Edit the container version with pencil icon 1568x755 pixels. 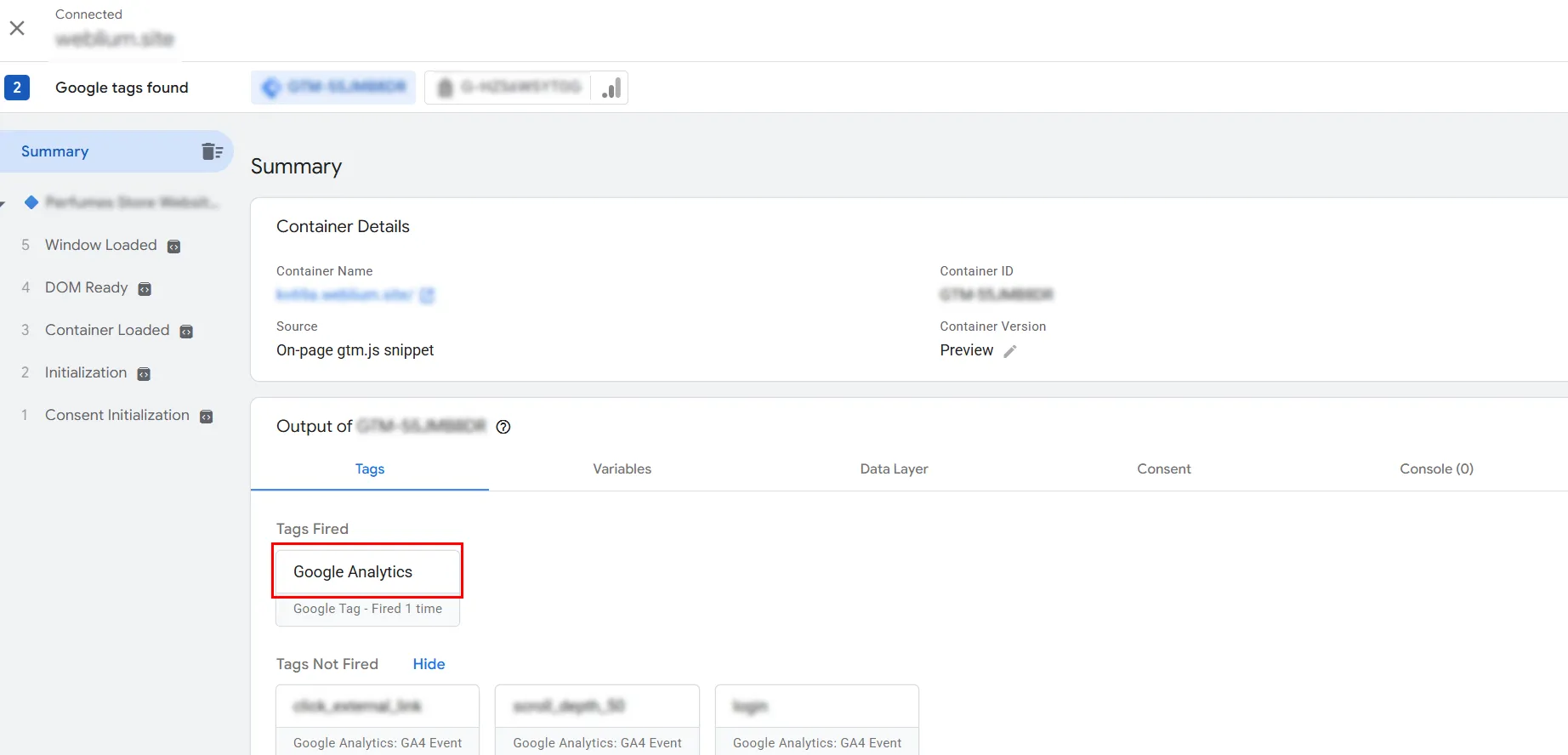[1010, 351]
